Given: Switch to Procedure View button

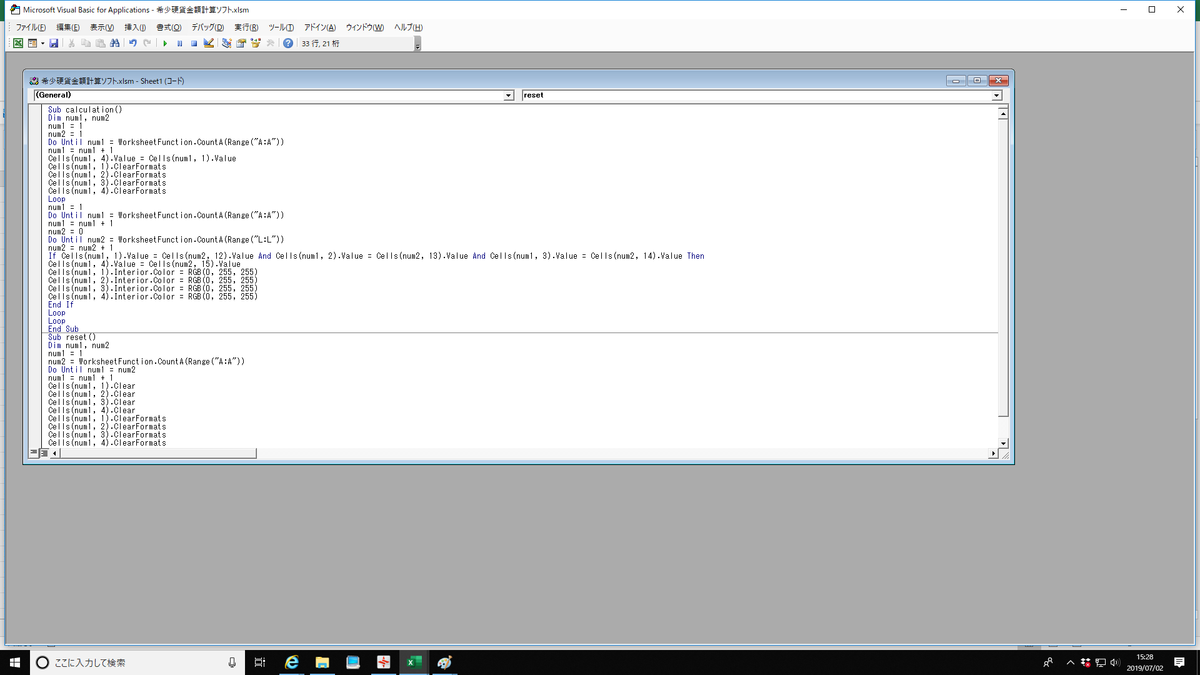Looking at the screenshot, I should 33,453.
